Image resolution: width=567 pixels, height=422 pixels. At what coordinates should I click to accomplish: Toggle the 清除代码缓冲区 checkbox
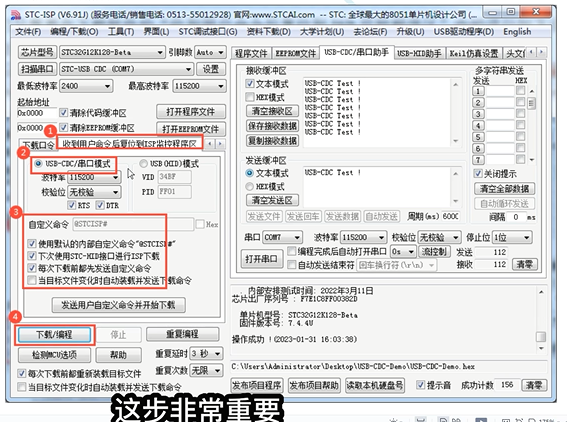click(63, 113)
